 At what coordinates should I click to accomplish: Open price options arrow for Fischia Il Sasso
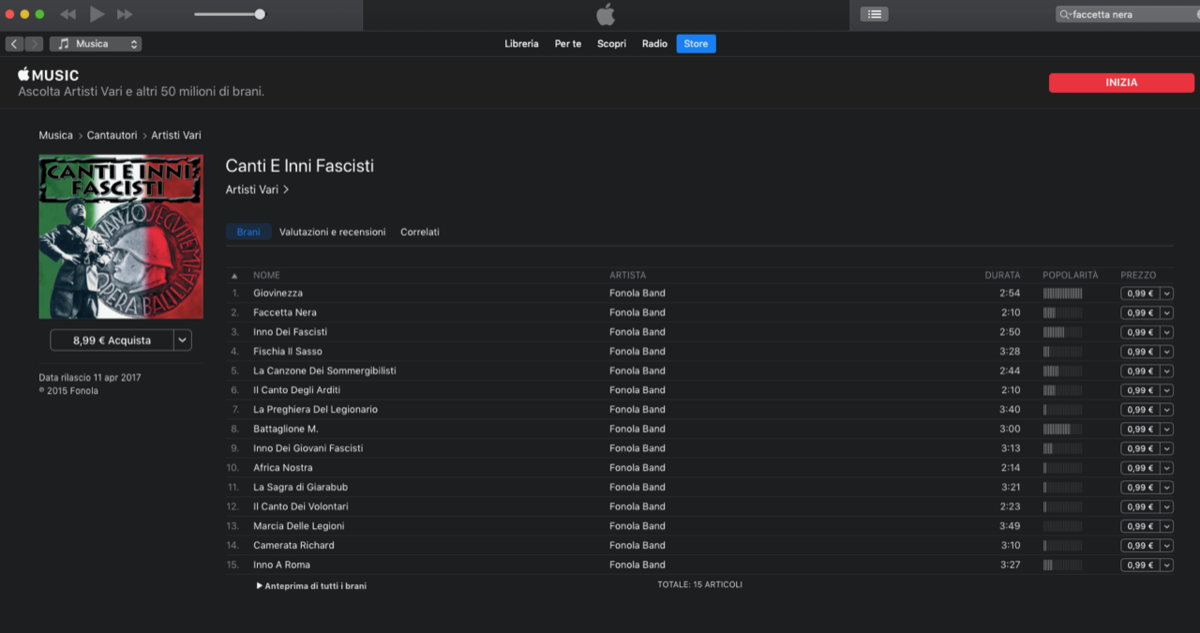point(1167,351)
